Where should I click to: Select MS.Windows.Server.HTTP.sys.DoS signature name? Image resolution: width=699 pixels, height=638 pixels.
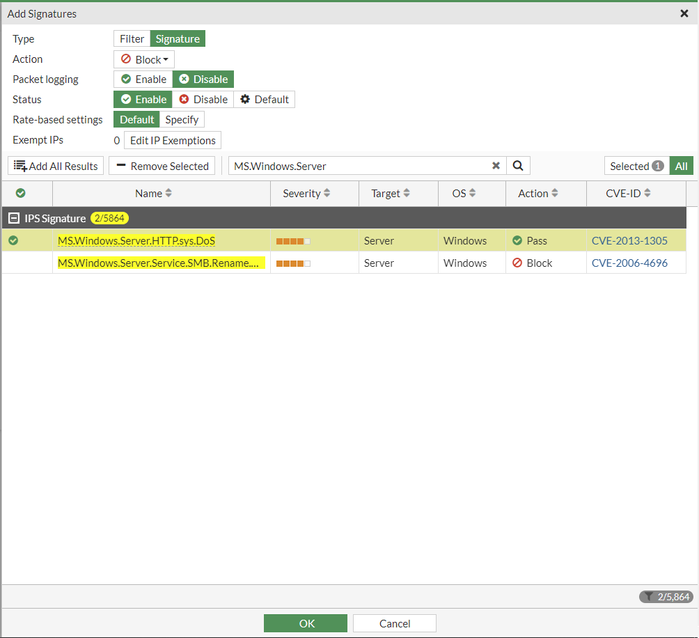(136, 241)
